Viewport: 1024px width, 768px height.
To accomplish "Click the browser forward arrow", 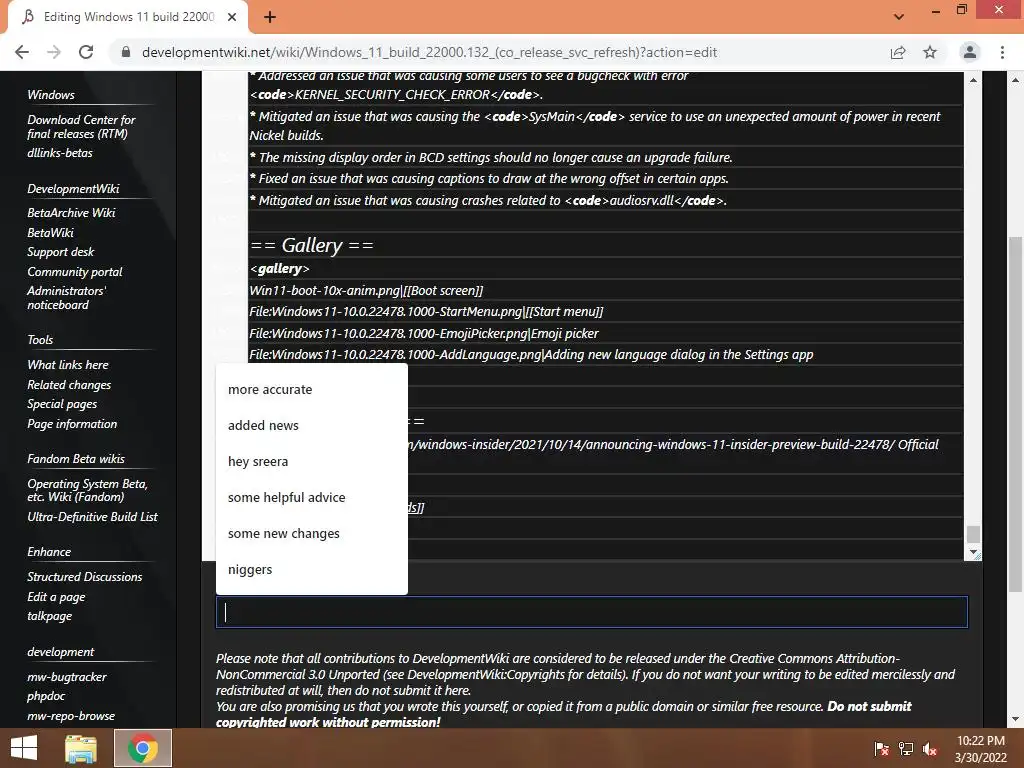I will (54, 52).
